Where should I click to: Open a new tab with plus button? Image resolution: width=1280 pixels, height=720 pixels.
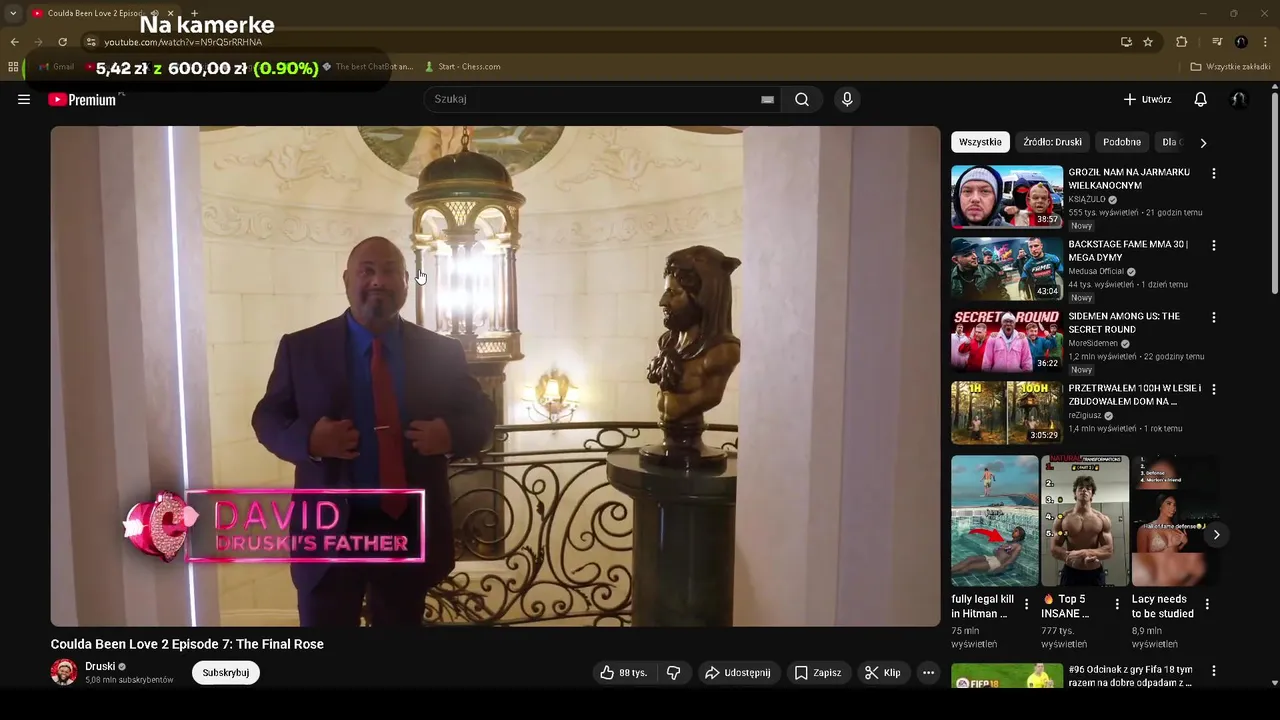(194, 13)
